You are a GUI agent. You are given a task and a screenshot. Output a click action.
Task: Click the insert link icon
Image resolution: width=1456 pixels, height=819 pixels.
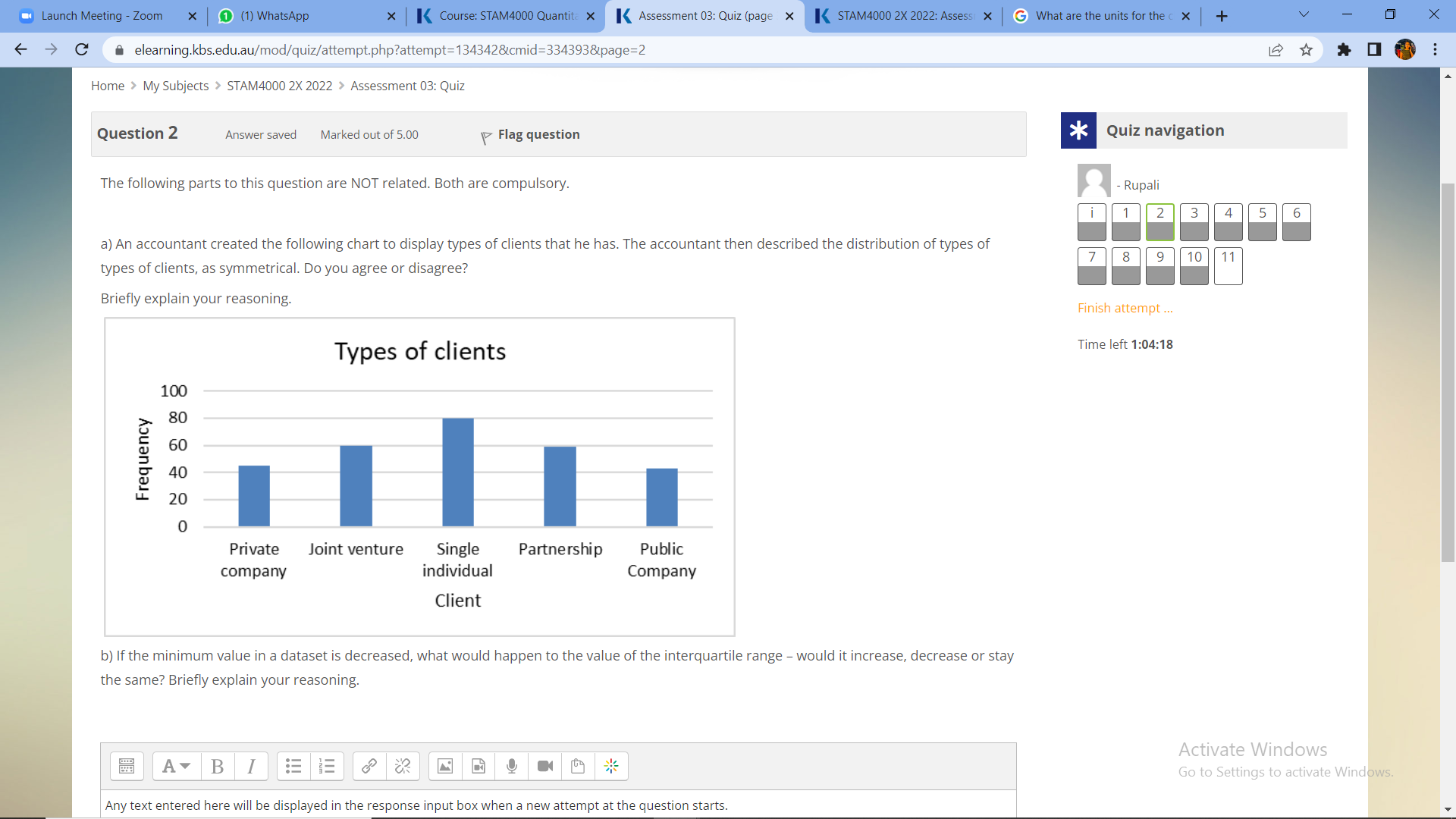click(x=369, y=767)
